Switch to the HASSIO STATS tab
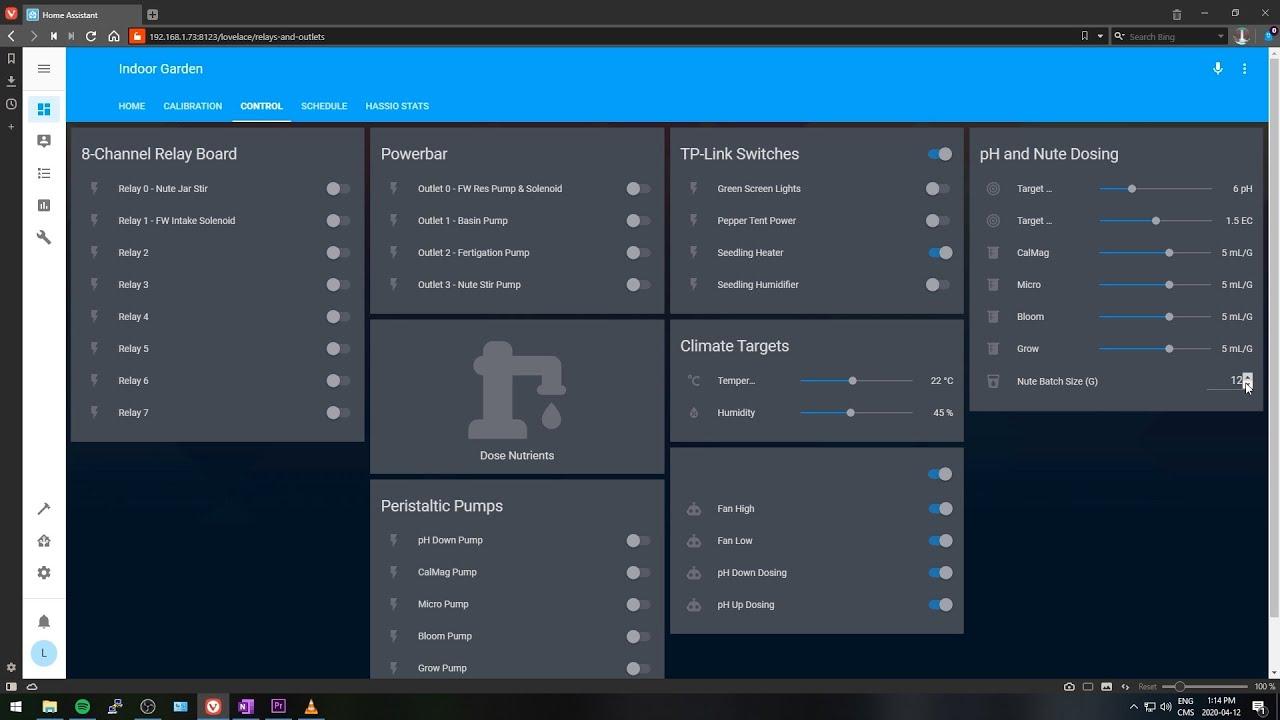1280x720 pixels. pos(397,106)
